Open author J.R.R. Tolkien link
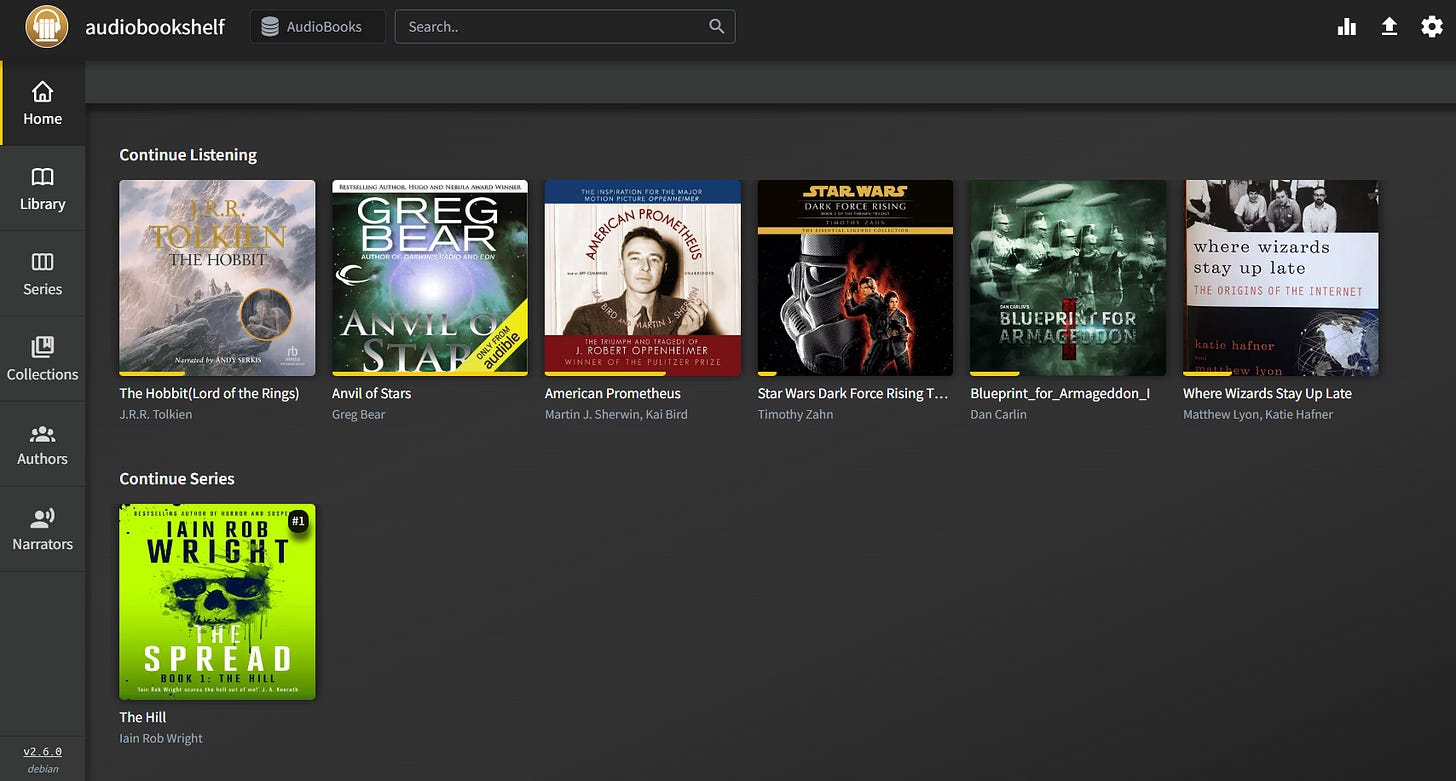Image resolution: width=1456 pixels, height=781 pixels. pyautogui.click(x=156, y=414)
